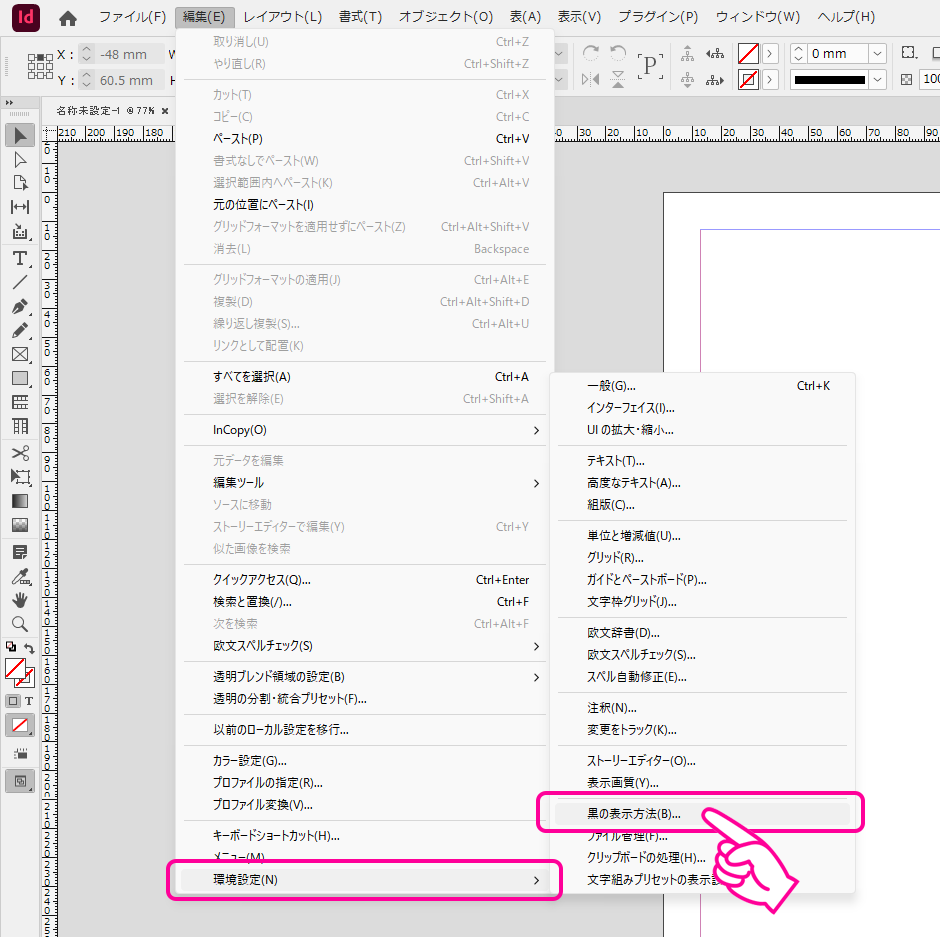Select the Gradient Swatch tool
This screenshot has width=940, height=937.
[x=20, y=501]
